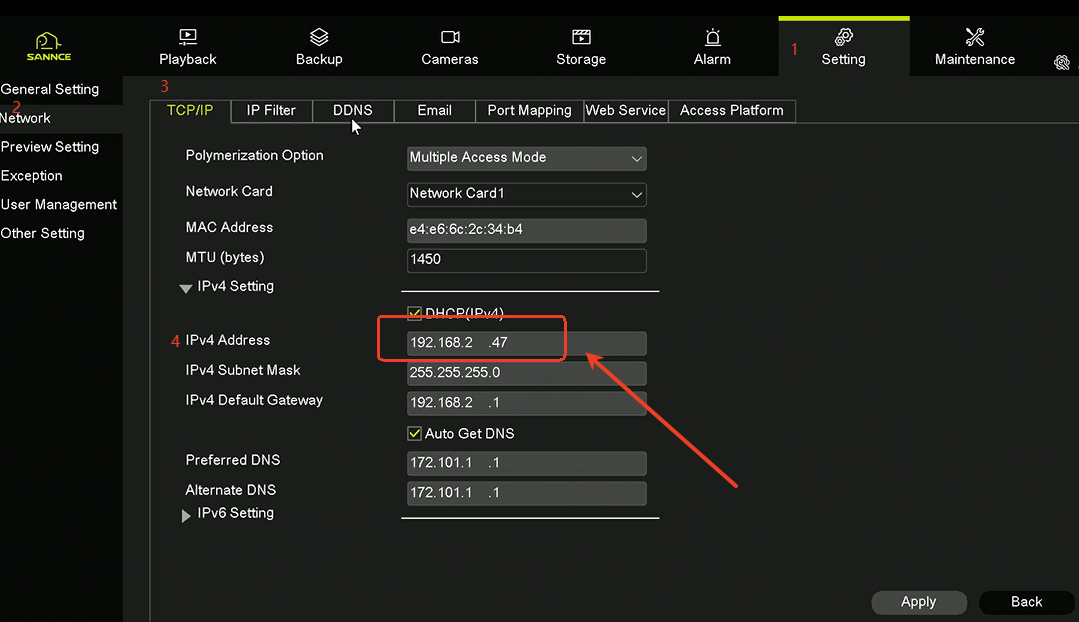Click the Alternate DNS label
Viewport: 1079px width, 622px height.
(231, 490)
